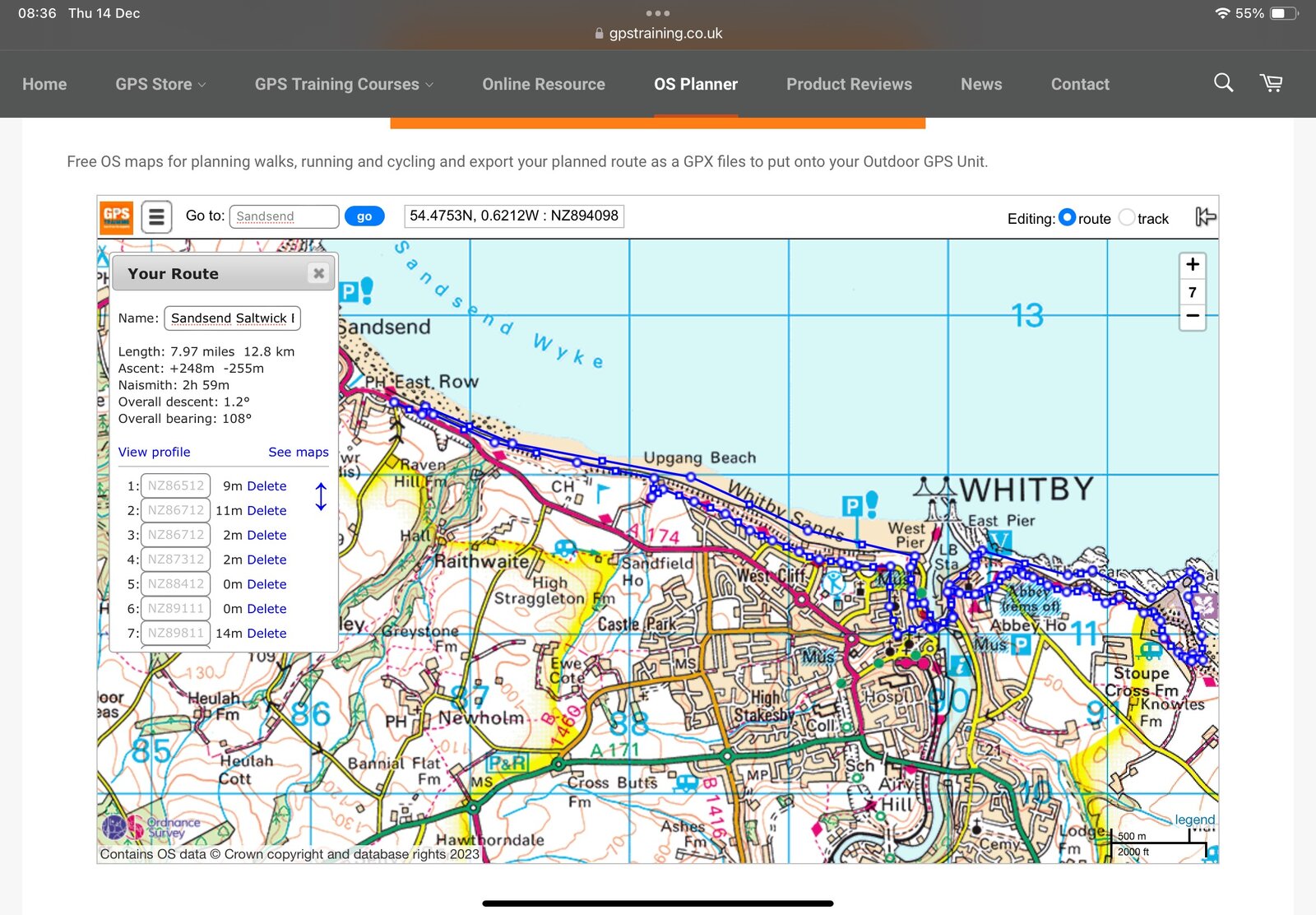Zoom out the map with minus button
Viewport: 1316px width, 915px height.
point(1192,316)
